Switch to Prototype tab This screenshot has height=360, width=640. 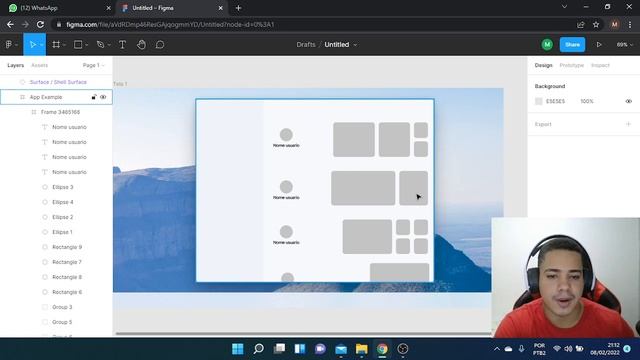point(571,65)
